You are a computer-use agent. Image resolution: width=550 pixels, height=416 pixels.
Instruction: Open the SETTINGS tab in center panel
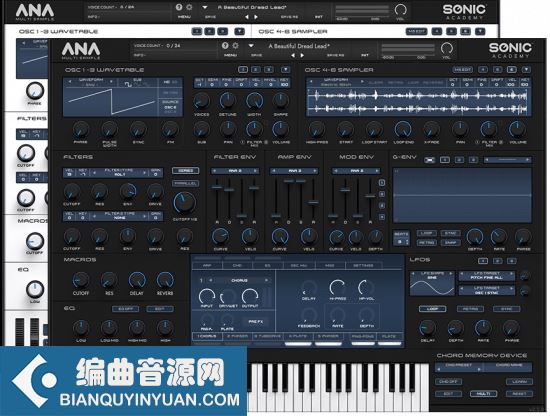coord(363,266)
